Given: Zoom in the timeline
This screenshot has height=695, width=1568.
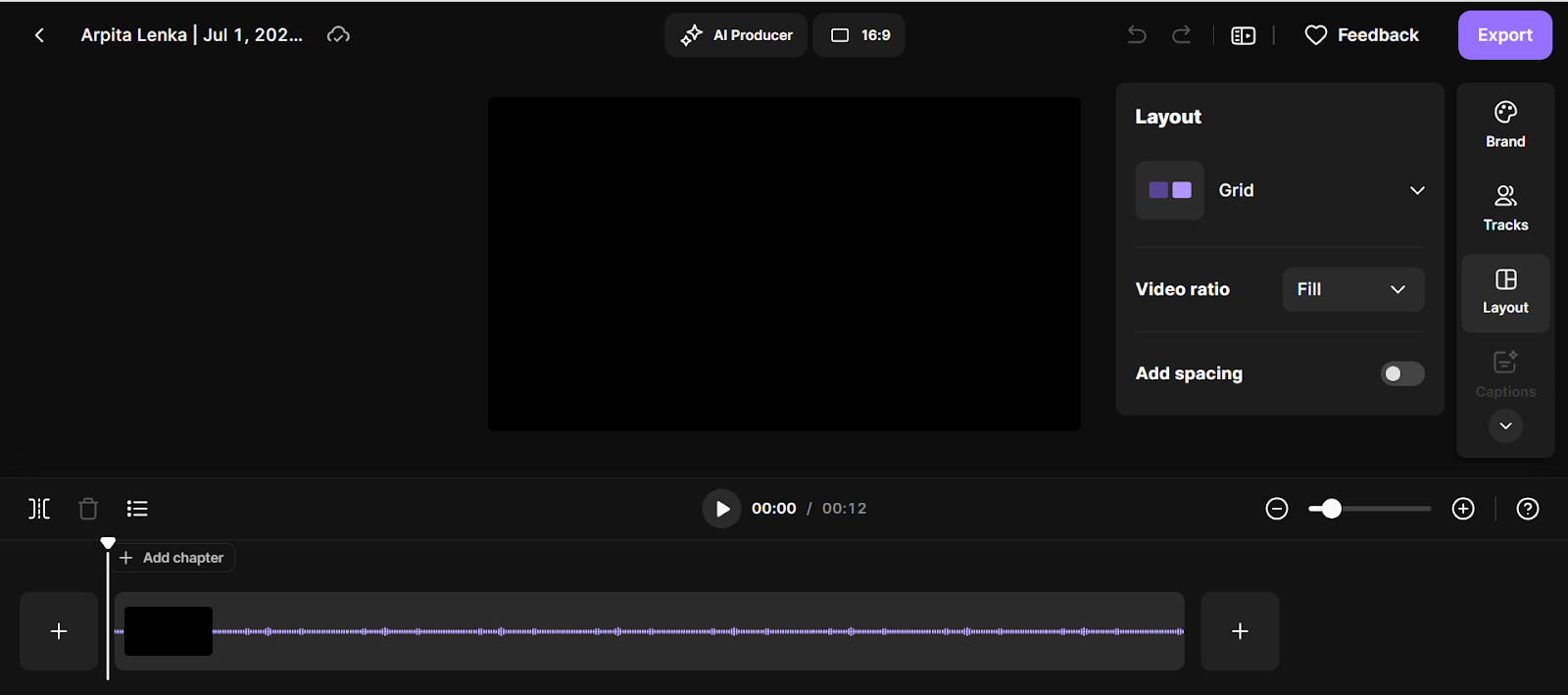Looking at the screenshot, I should pos(1463,509).
